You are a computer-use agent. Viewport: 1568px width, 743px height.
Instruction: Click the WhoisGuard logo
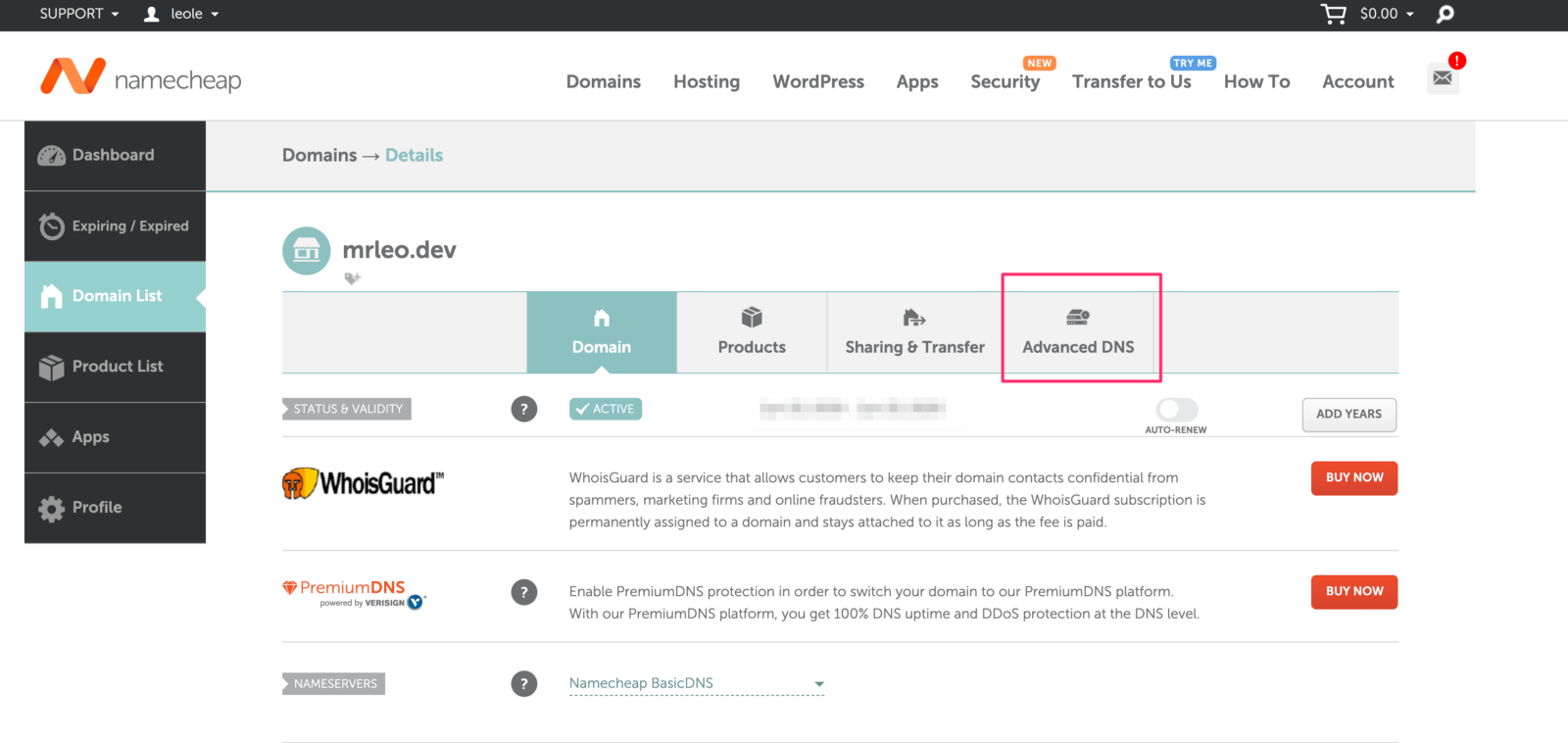363,483
